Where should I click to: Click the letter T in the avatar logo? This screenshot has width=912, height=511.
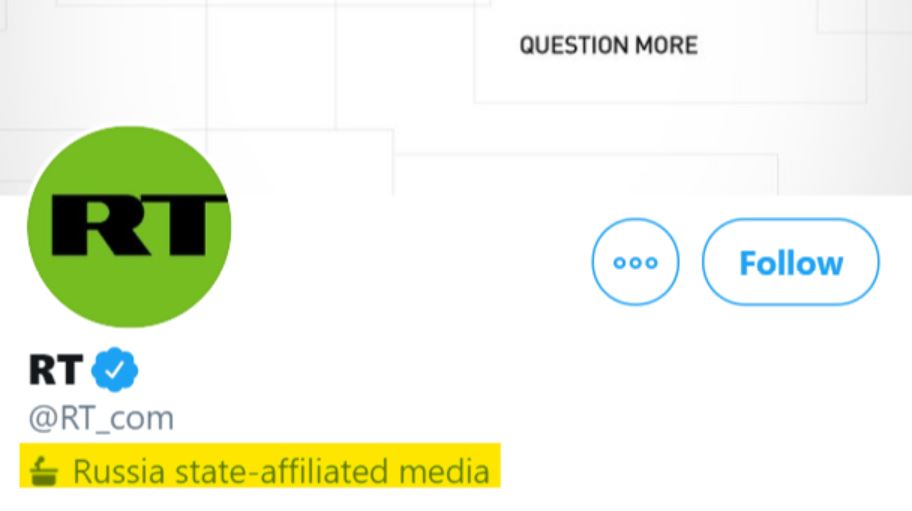(x=183, y=227)
